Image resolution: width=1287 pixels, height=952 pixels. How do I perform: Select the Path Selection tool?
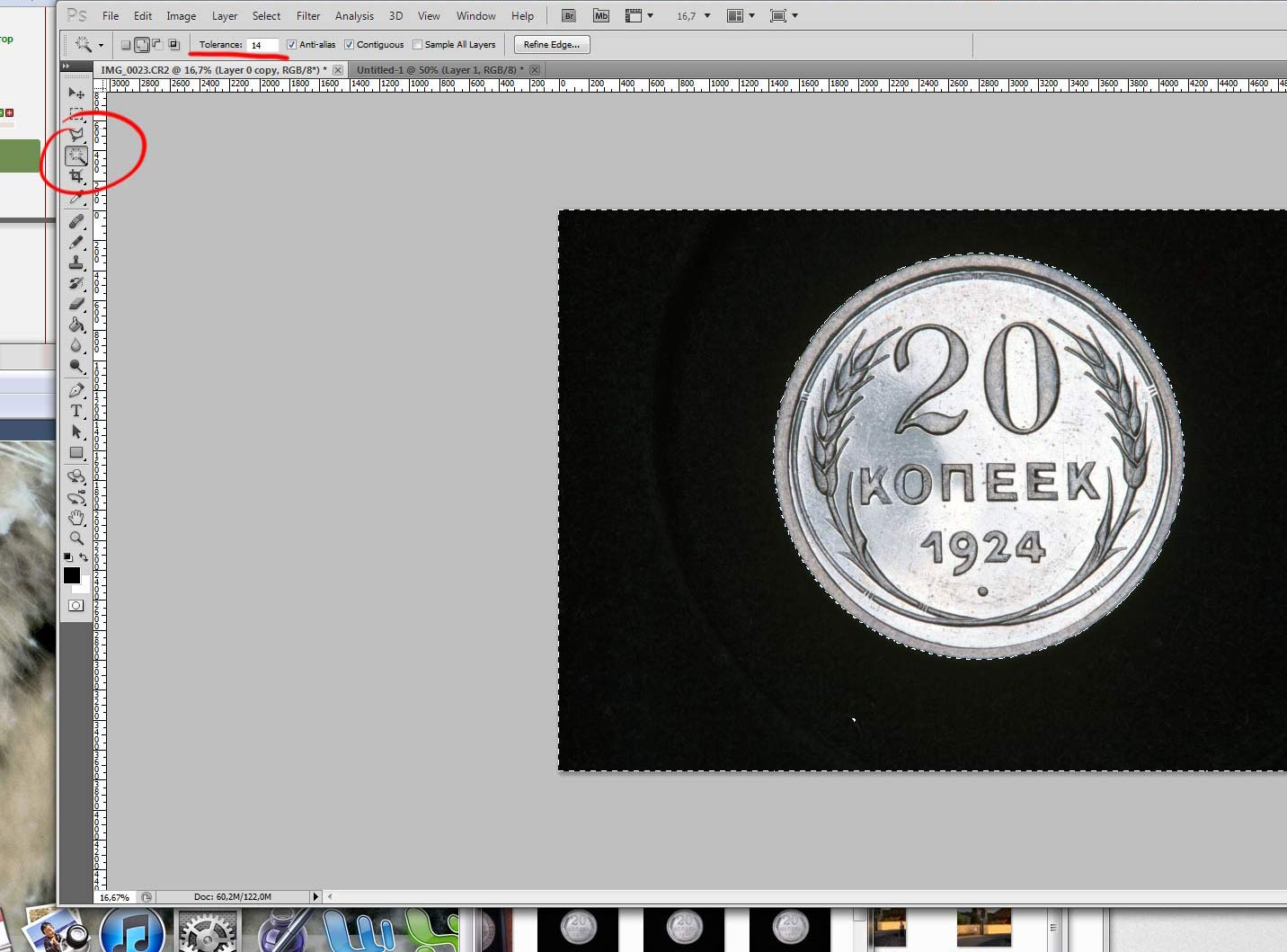pos(76,432)
